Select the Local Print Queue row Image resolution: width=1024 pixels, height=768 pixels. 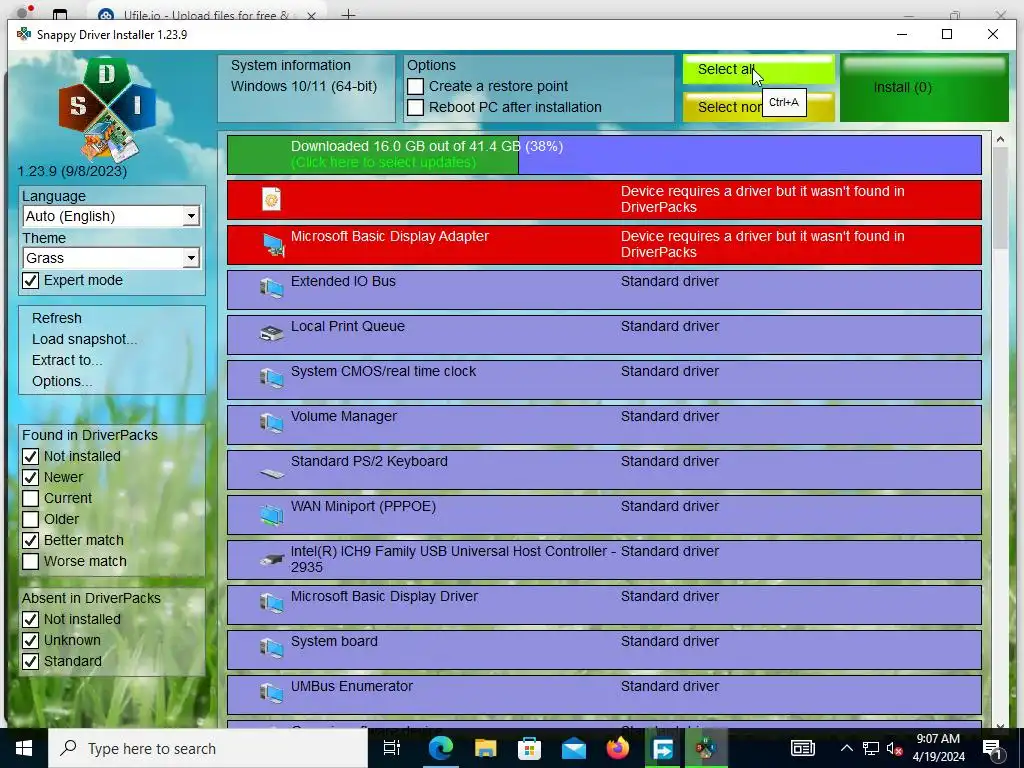604,335
